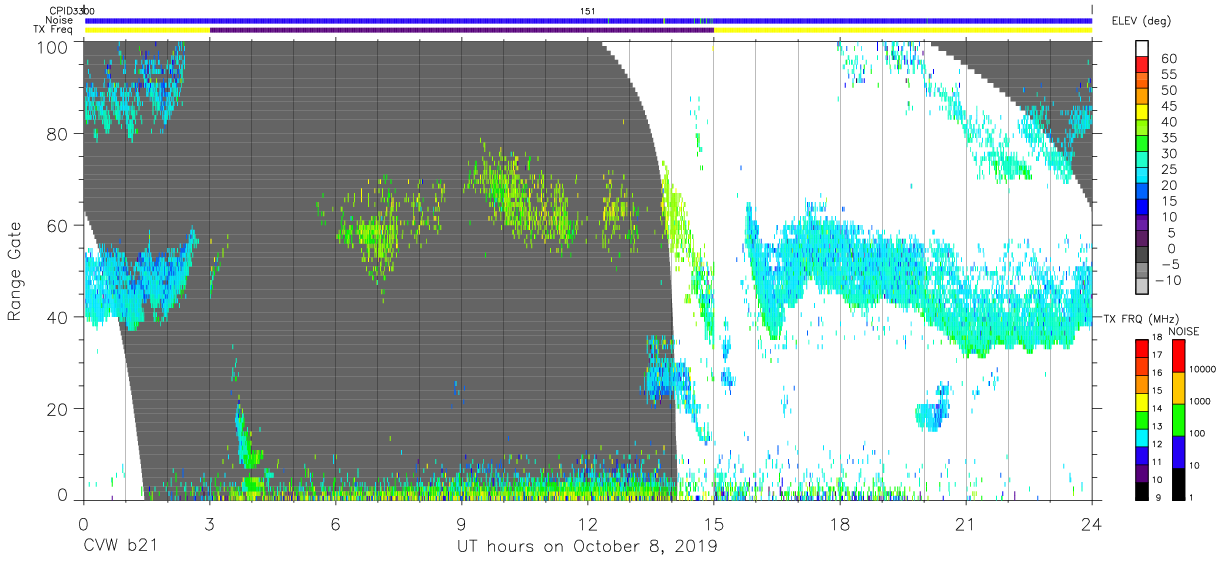1228x567 pixels.
Task: Pick the green segment of NOISE colorbar
Action: pyautogui.click(x=1179, y=420)
